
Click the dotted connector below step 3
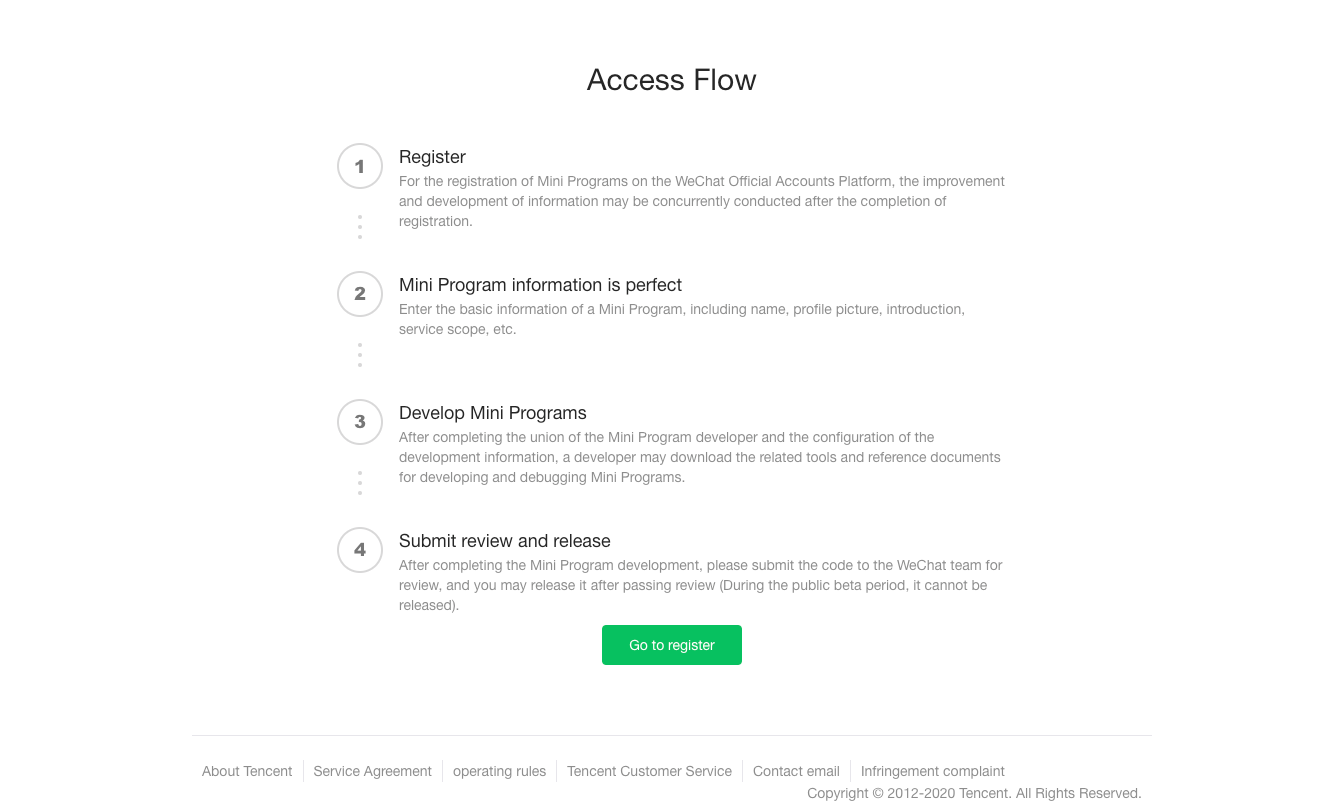(x=360, y=483)
